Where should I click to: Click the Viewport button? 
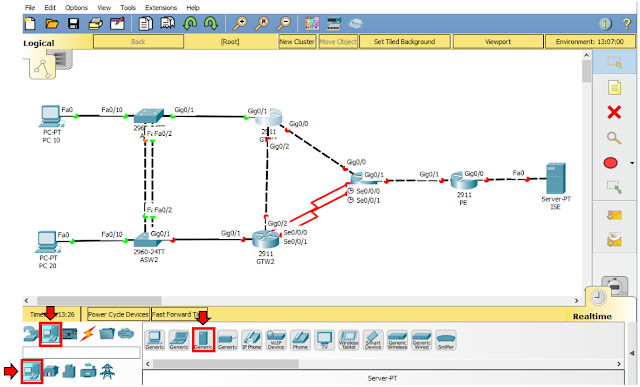click(498, 41)
